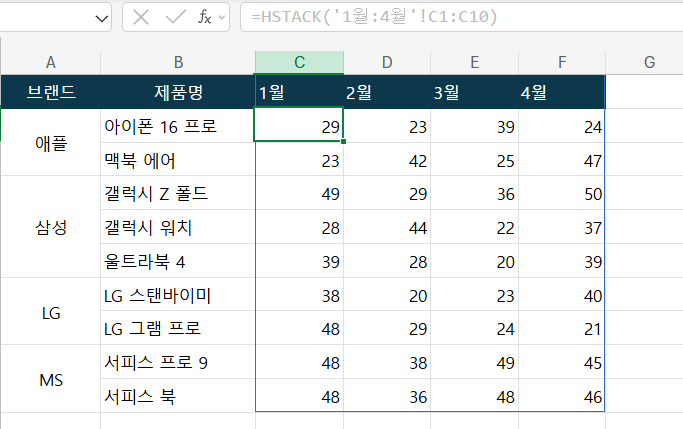This screenshot has height=429, width=683.
Task: Click into the HSTACK formula bar
Action: (x=462, y=17)
